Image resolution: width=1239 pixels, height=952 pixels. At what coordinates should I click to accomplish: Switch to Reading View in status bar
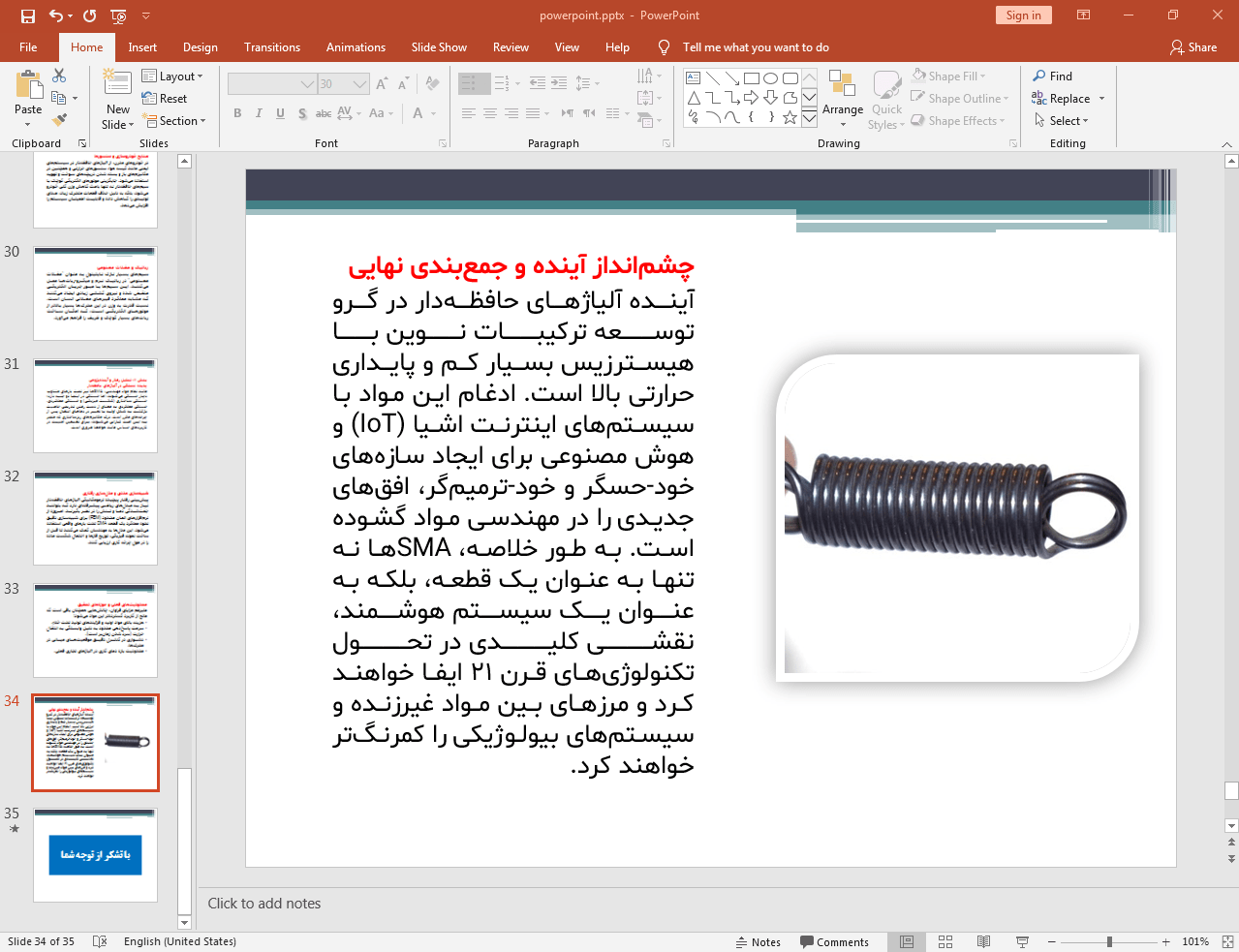tap(983, 941)
